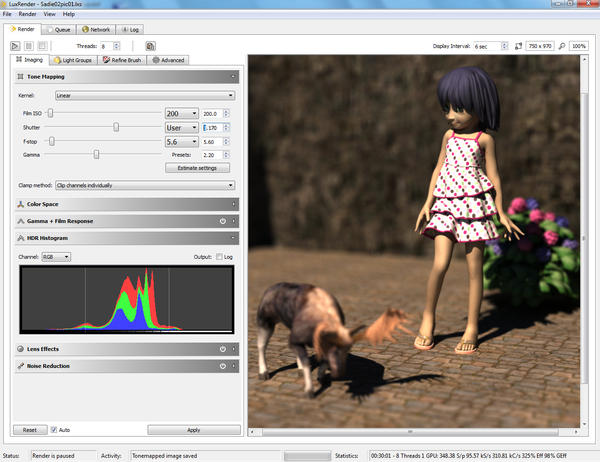The image size is (600, 462).
Task: Select the top-level Render tab
Action: pos(22,29)
